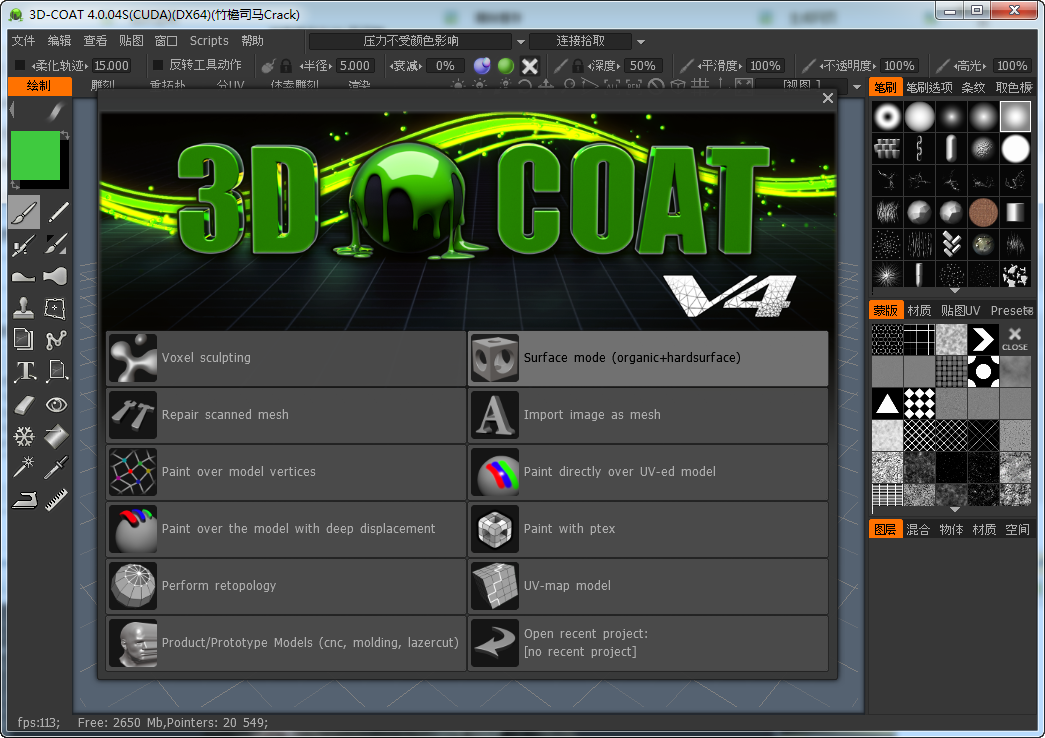Open the 帮助 menu
1045x738 pixels.
click(x=253, y=41)
